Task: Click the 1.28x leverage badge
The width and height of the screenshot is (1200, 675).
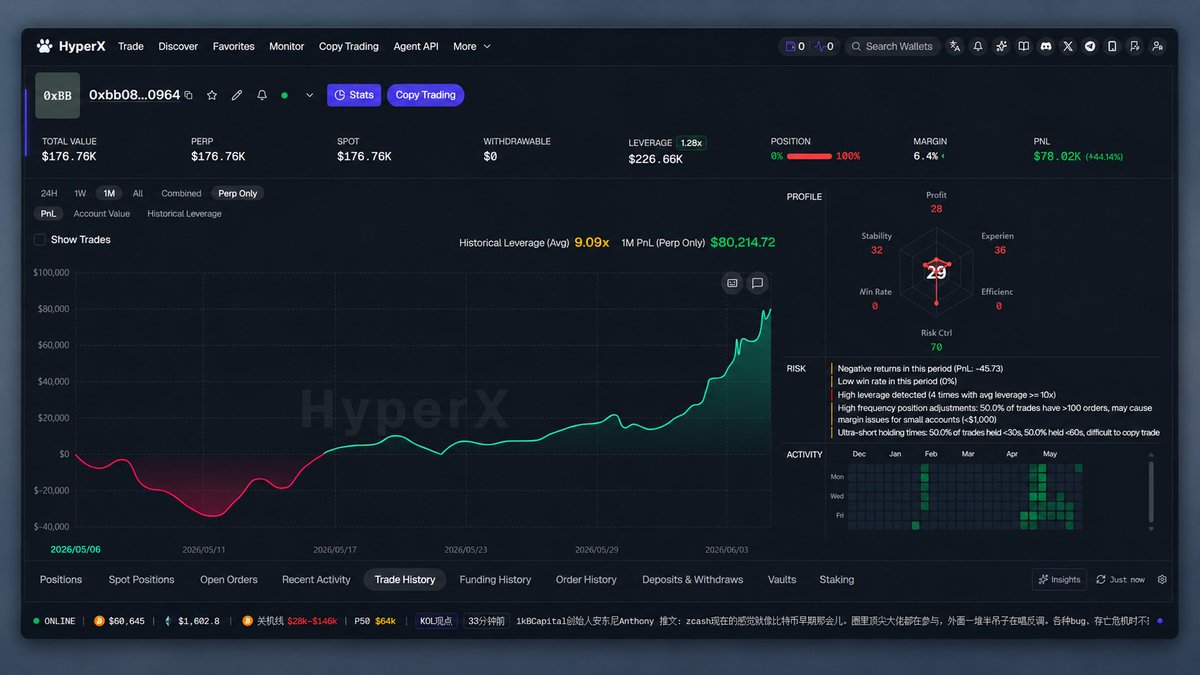Action: (691, 143)
